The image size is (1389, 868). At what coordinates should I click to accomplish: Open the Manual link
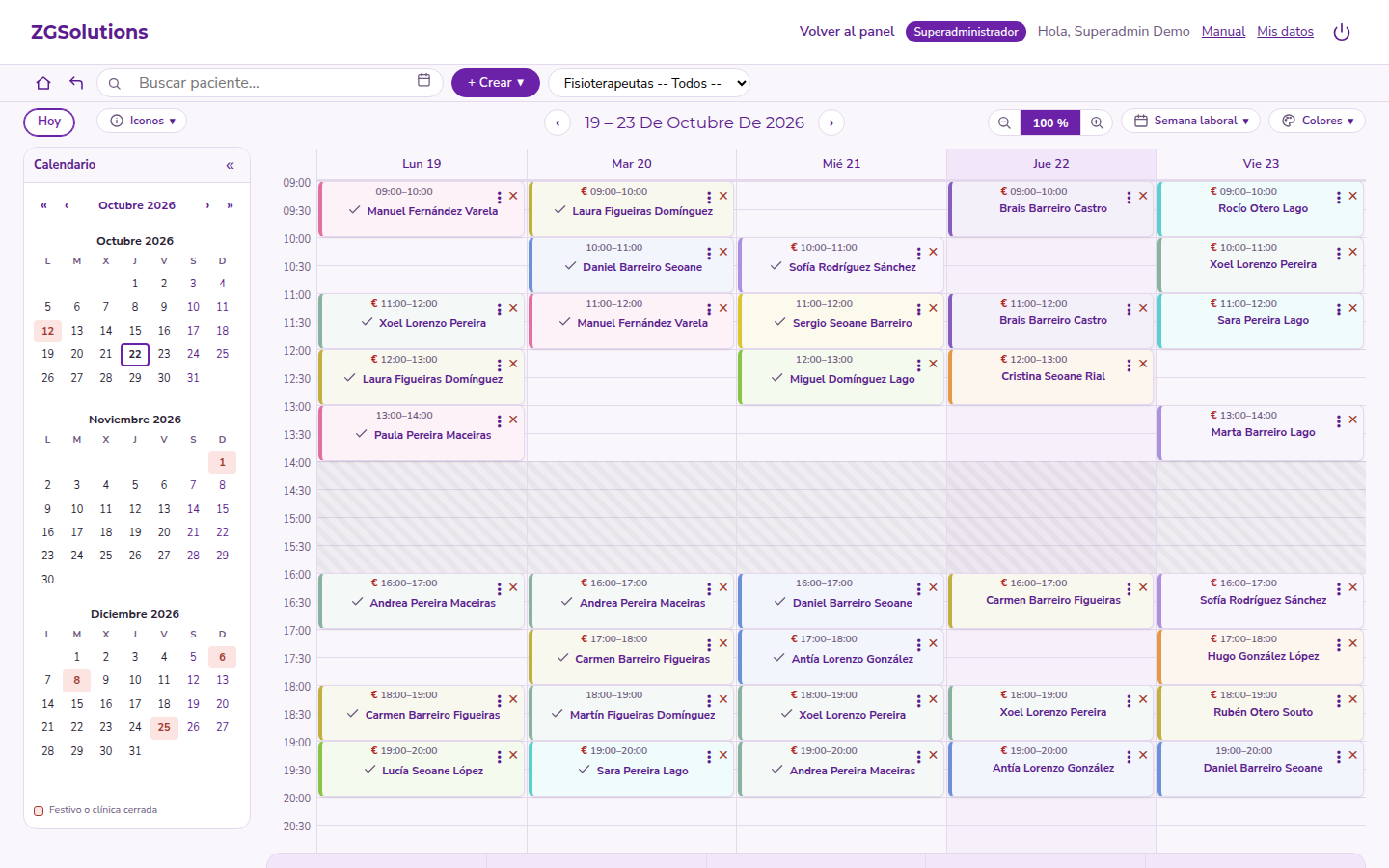[x=1223, y=32]
